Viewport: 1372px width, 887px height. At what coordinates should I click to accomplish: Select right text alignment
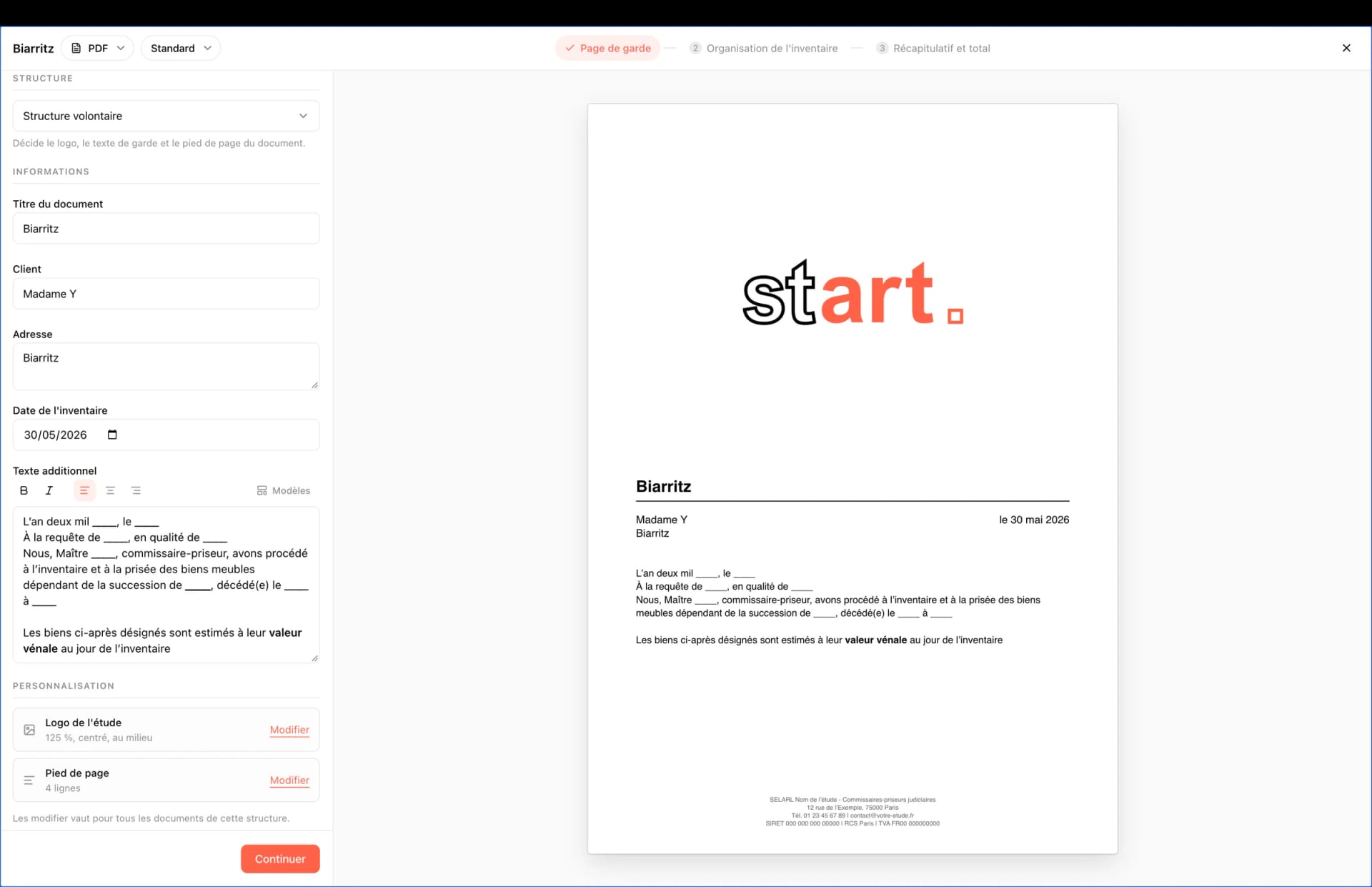(x=136, y=490)
